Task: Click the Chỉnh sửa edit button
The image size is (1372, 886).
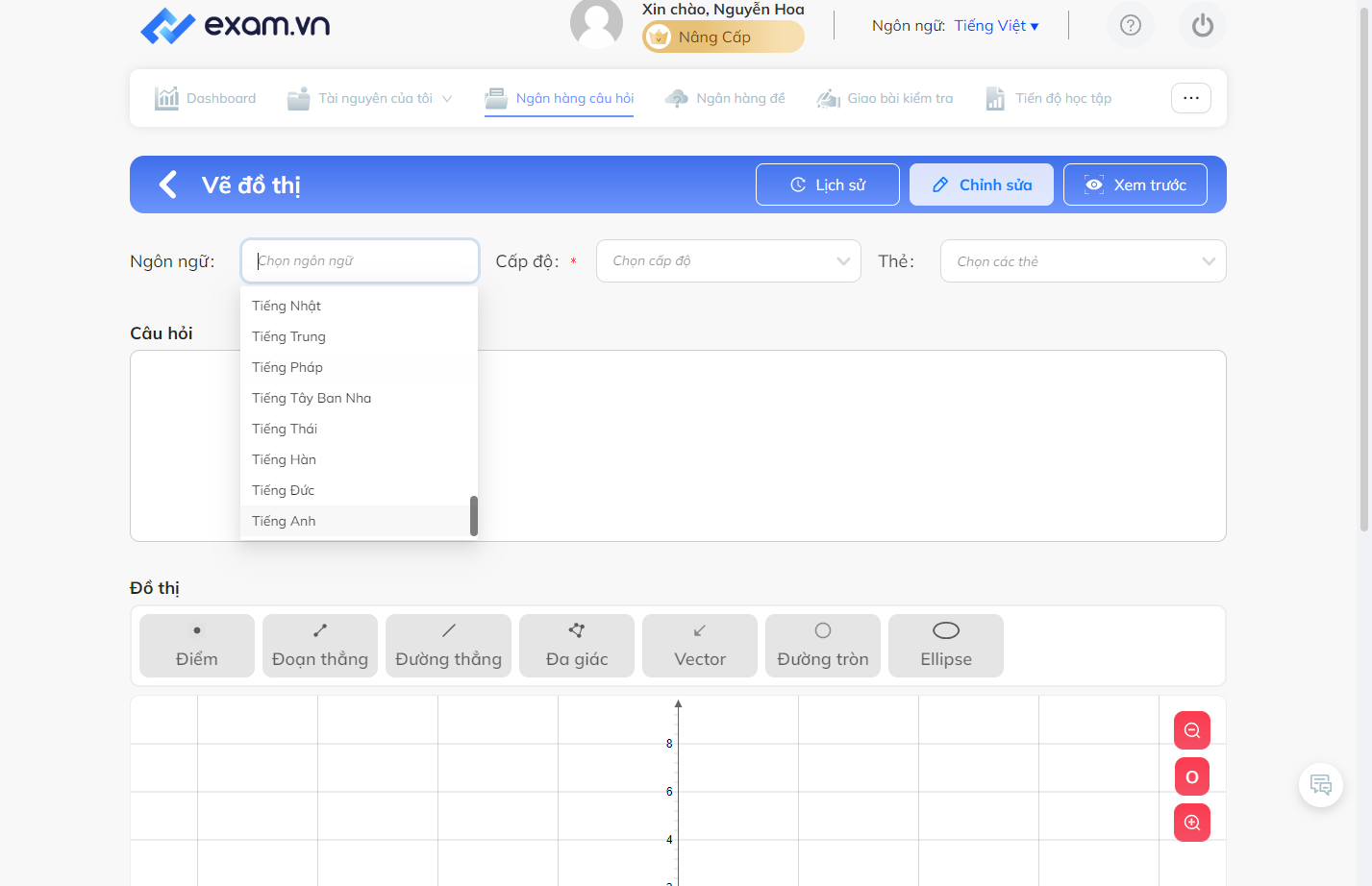Action: 982,185
